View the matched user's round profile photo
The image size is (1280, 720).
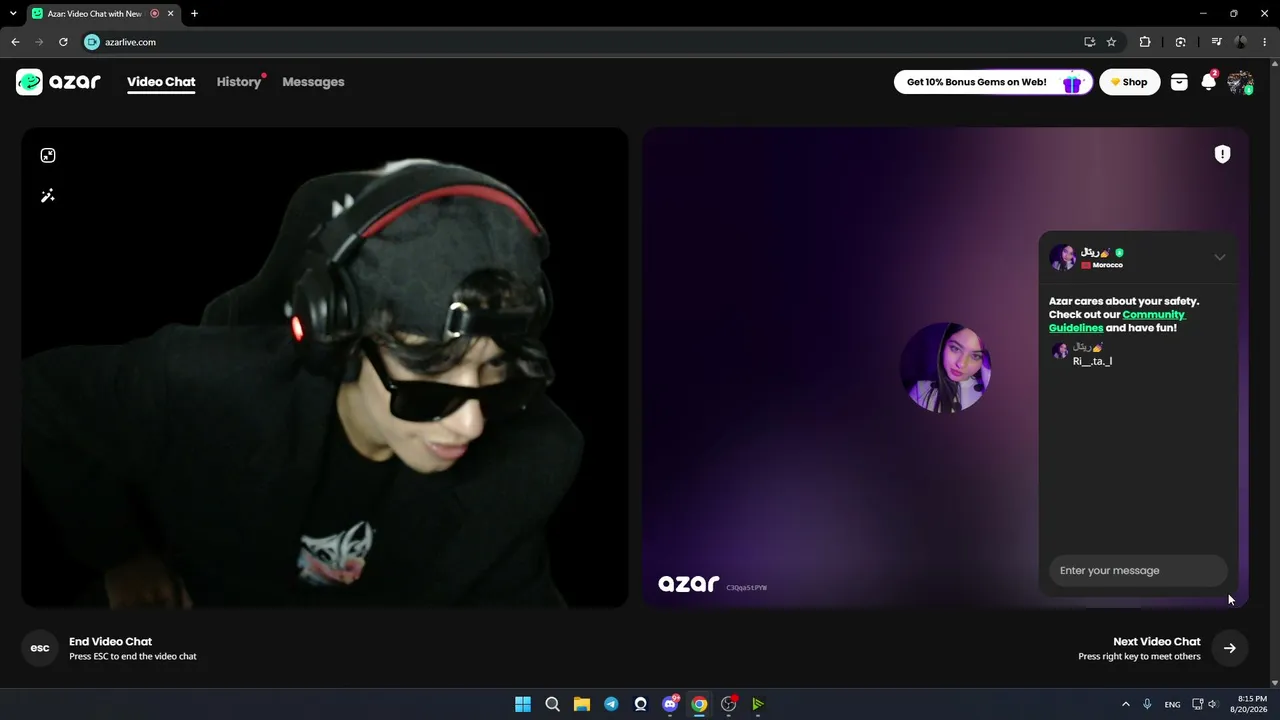(x=945, y=367)
